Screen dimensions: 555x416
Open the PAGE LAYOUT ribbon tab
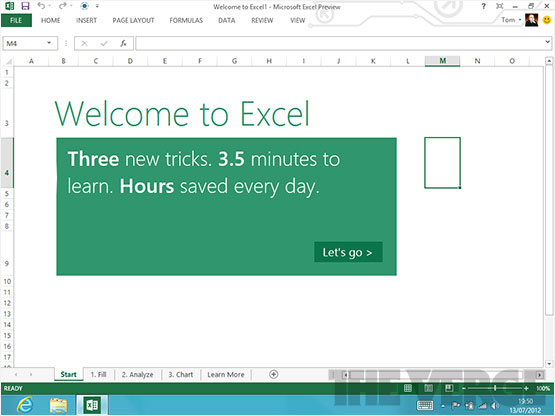133,21
